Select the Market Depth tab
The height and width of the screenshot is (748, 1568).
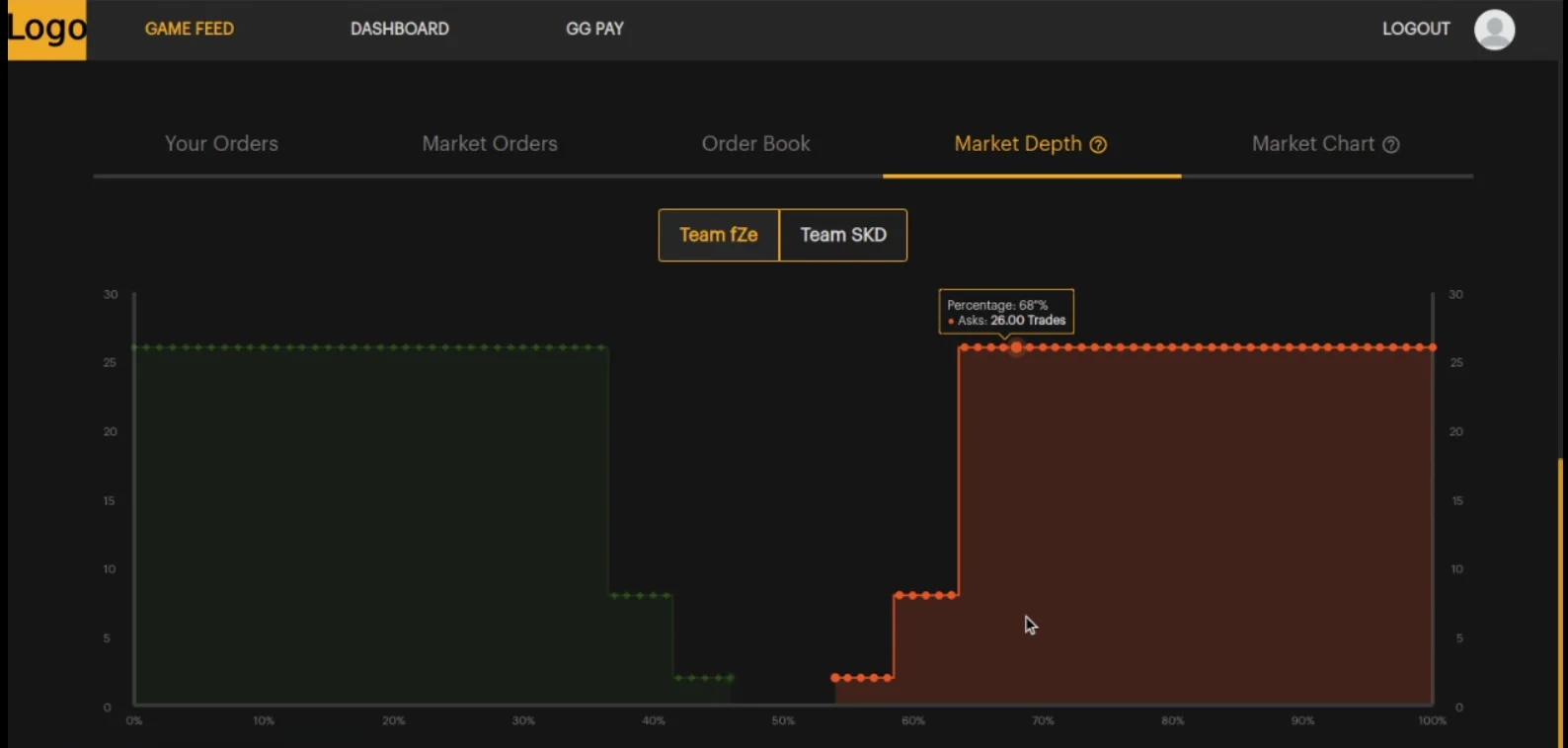[x=1017, y=144]
